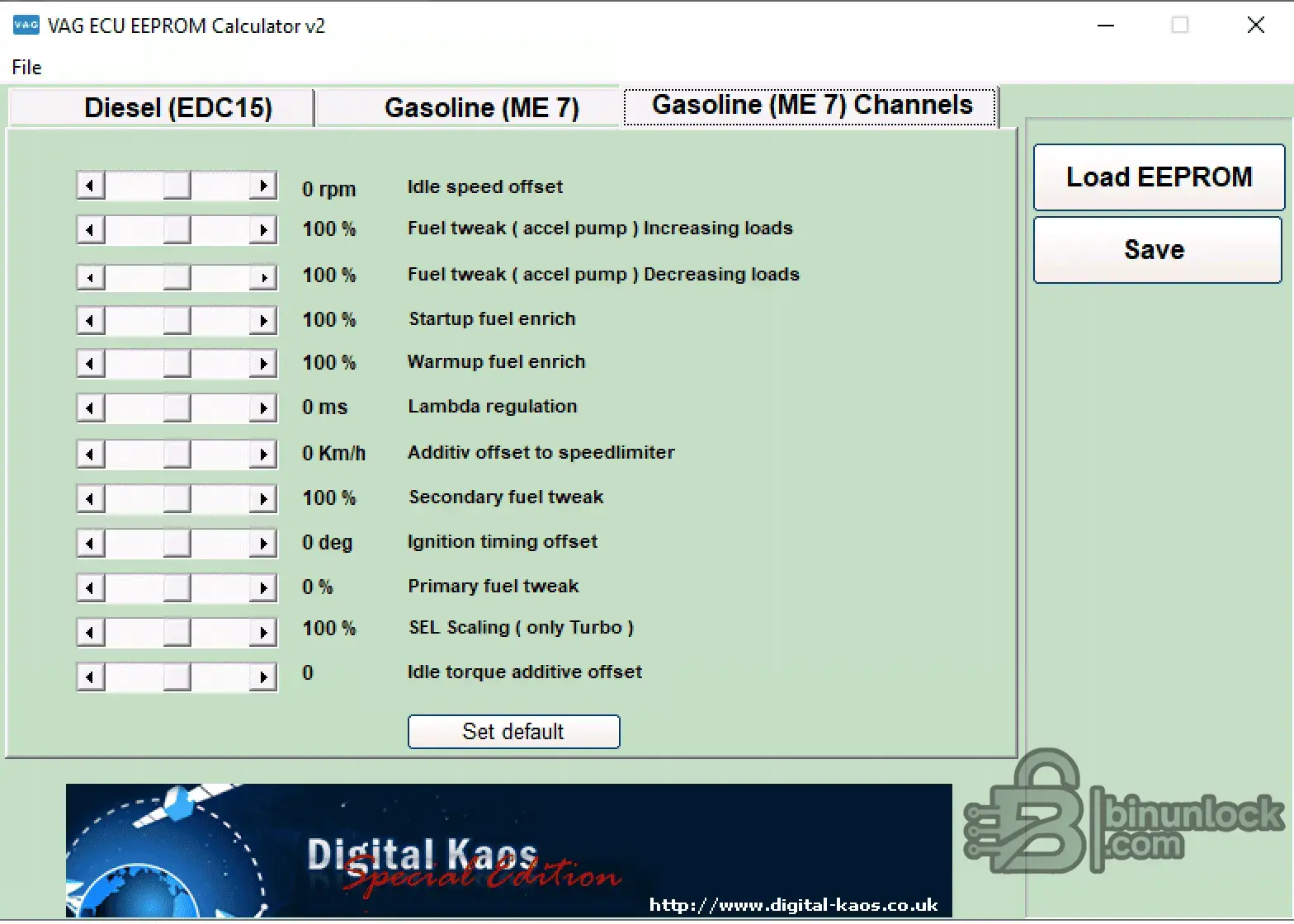The width and height of the screenshot is (1294, 924).
Task: Increase Idle speed offset with right arrow
Action: point(263,186)
